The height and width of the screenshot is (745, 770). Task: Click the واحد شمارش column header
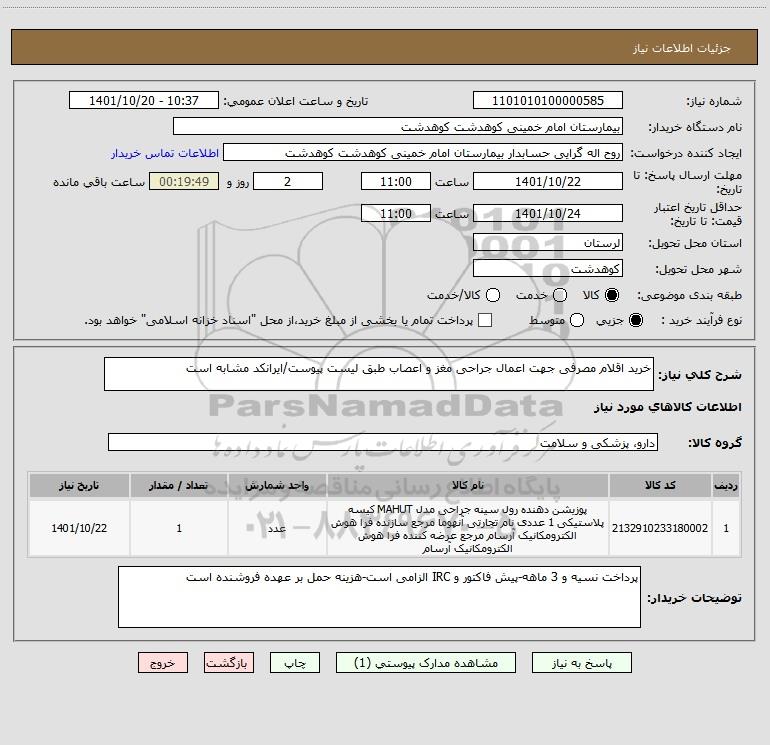(x=277, y=485)
